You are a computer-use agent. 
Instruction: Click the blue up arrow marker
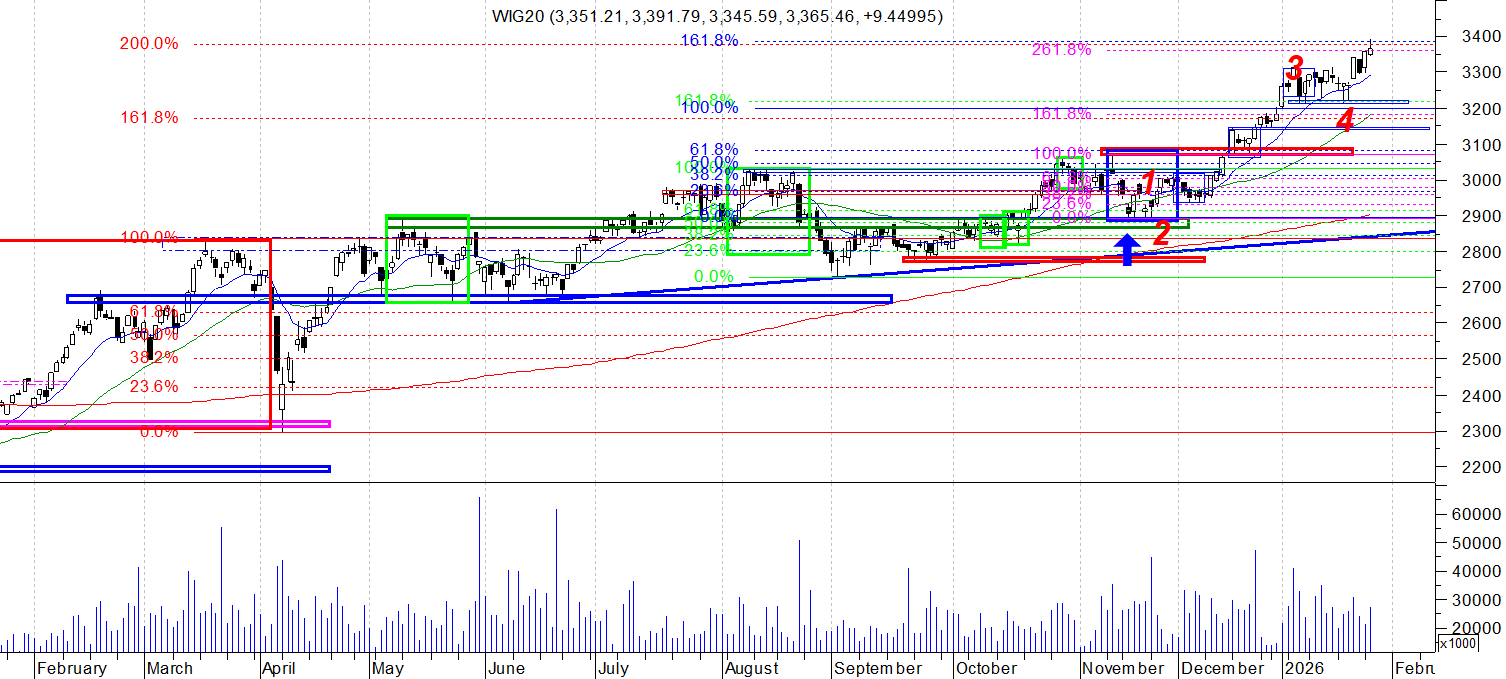(1127, 250)
